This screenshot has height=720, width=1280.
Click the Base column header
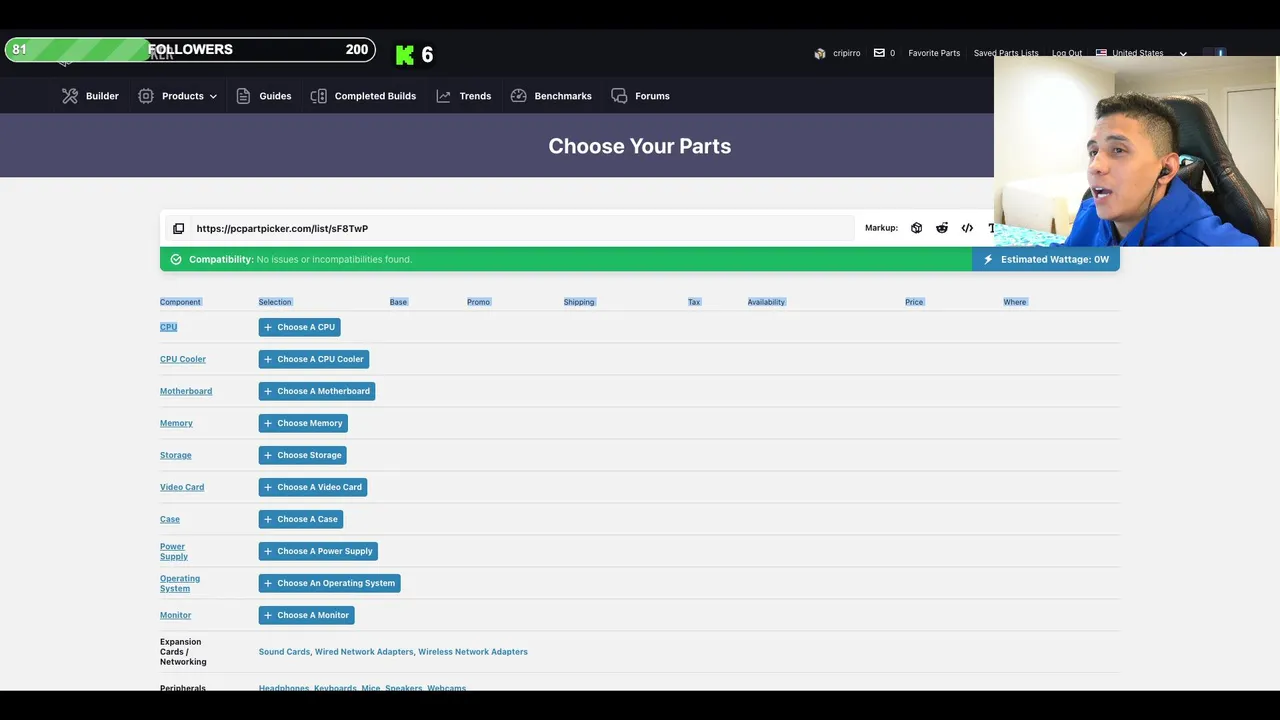pos(398,302)
